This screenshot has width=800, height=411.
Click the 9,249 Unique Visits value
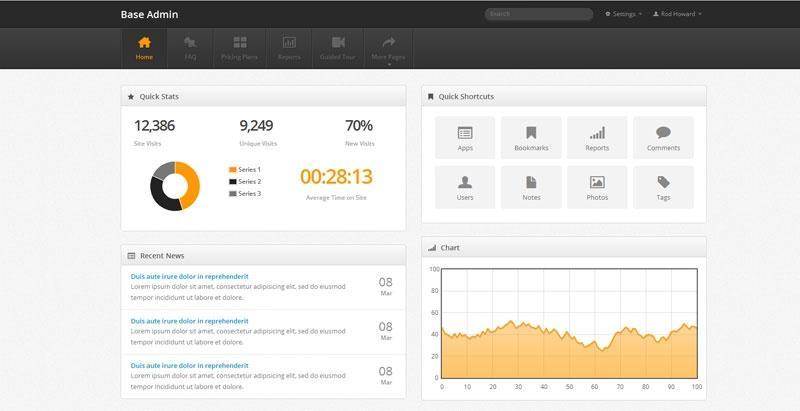point(256,126)
